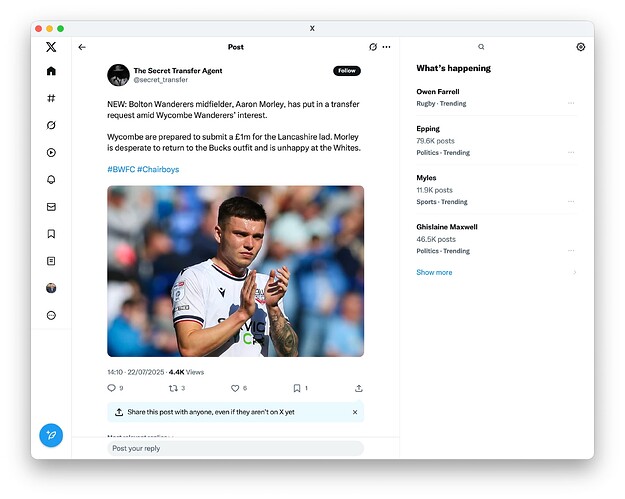Bookmark the Secret Transfer Agent post
The height and width of the screenshot is (499, 625).
pos(297,388)
